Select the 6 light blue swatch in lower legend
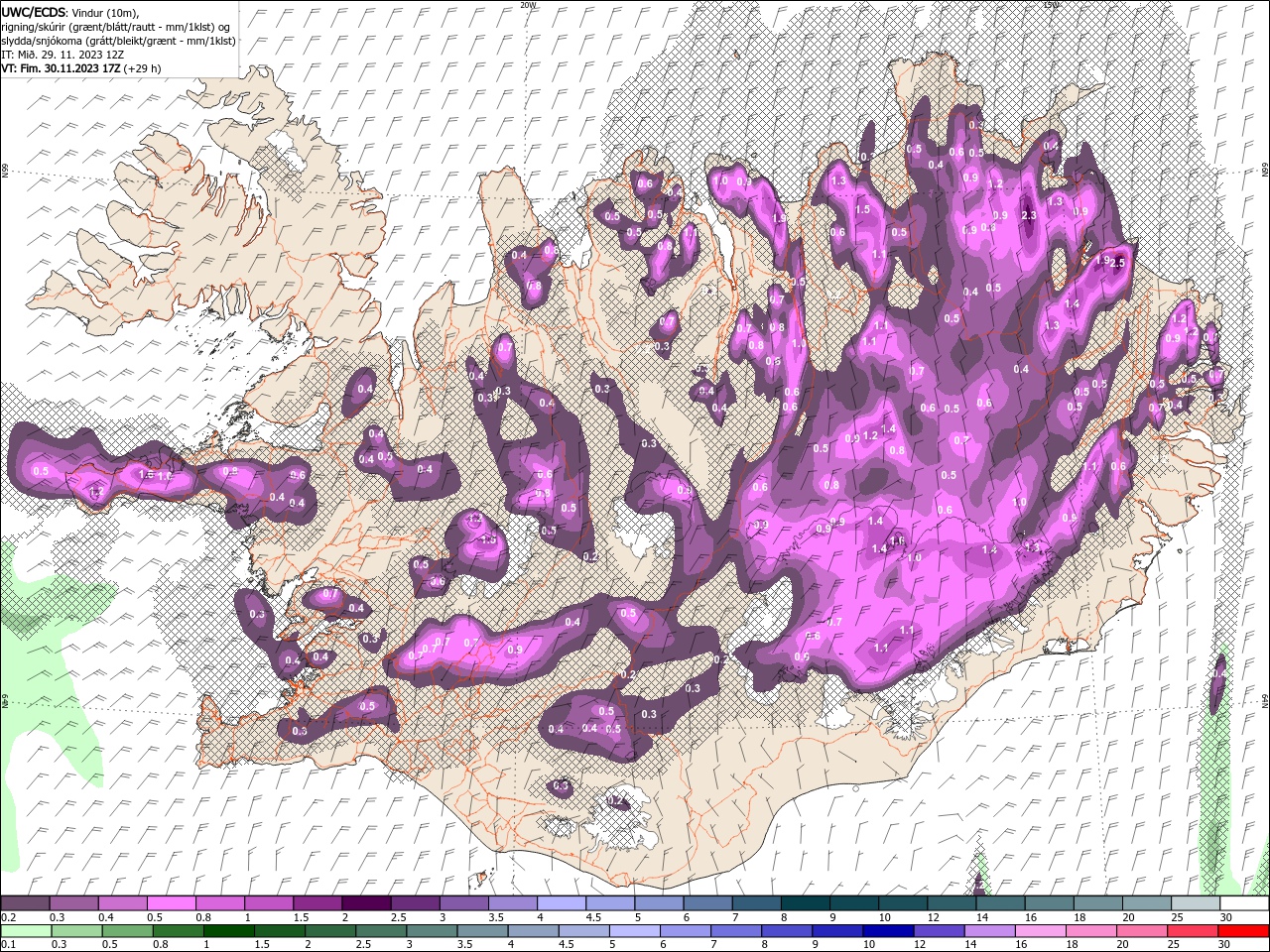 [x=686, y=931]
